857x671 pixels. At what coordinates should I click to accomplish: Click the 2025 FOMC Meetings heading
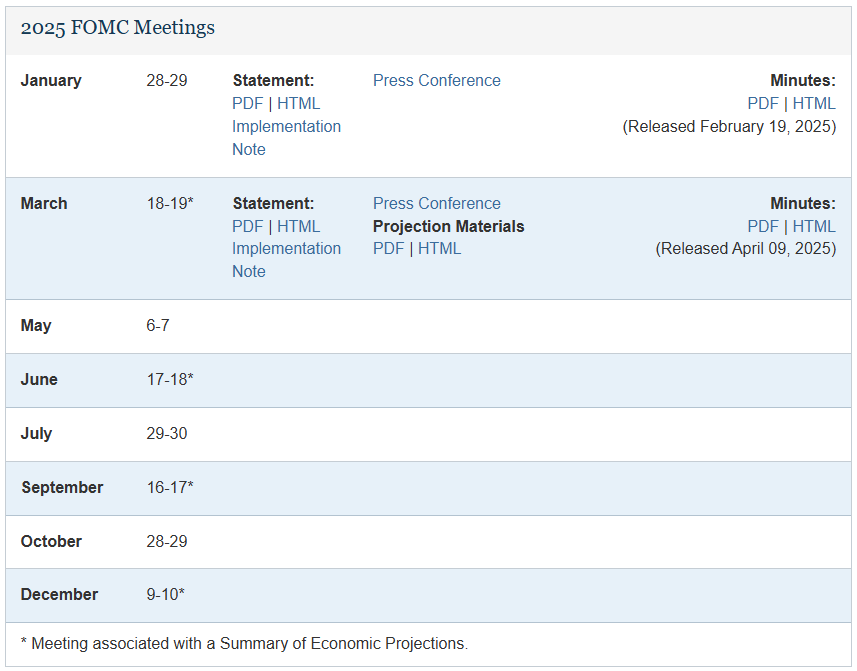[x=117, y=28]
